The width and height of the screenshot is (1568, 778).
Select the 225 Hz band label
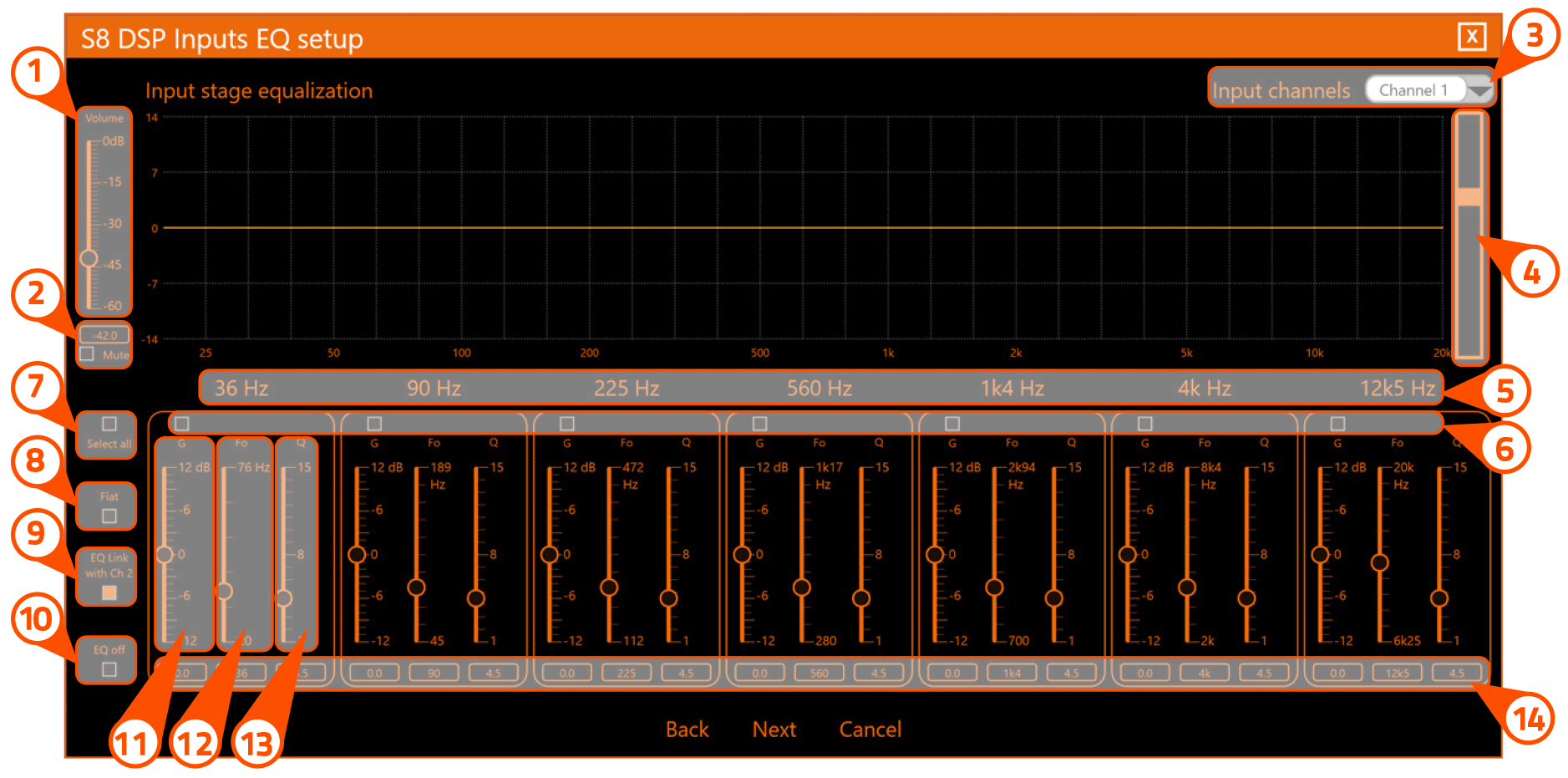tap(625, 388)
